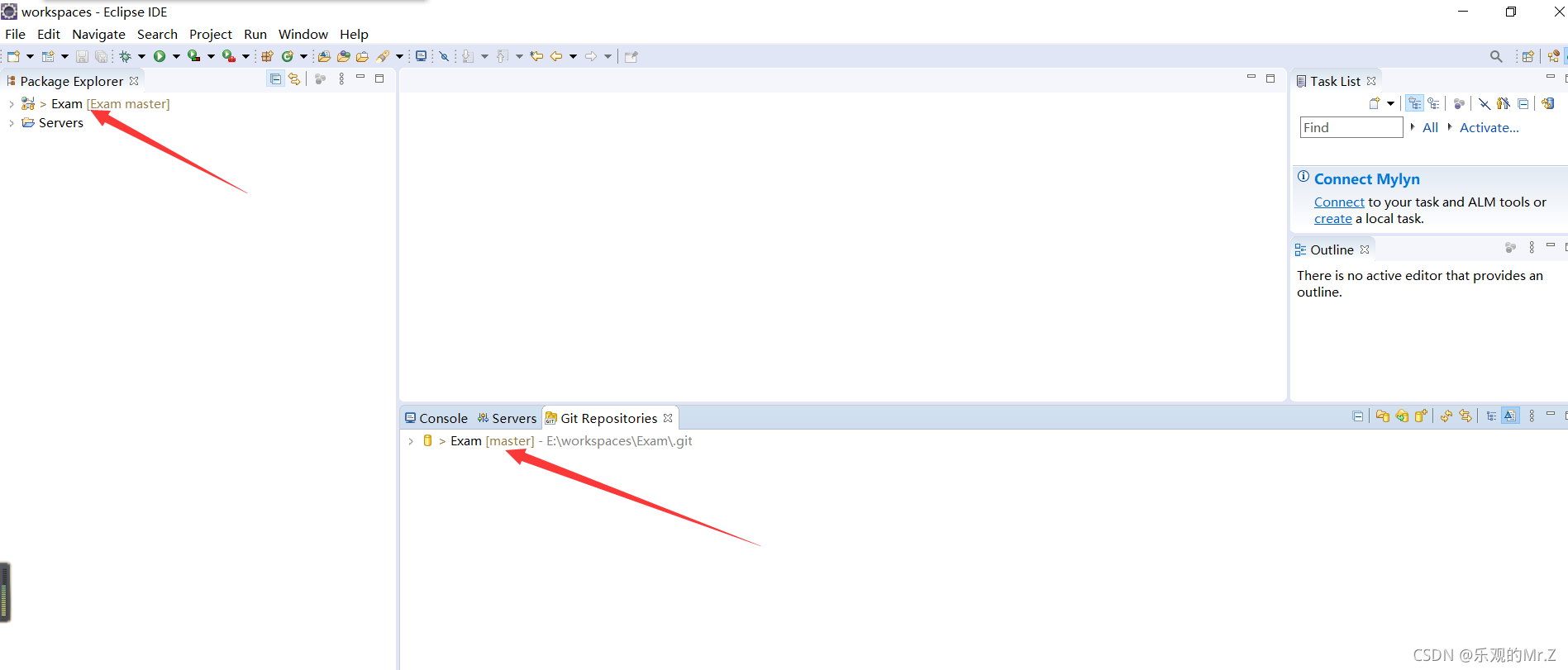
Task: Toggle Categorized presentation in Task List
Action: [1415, 103]
